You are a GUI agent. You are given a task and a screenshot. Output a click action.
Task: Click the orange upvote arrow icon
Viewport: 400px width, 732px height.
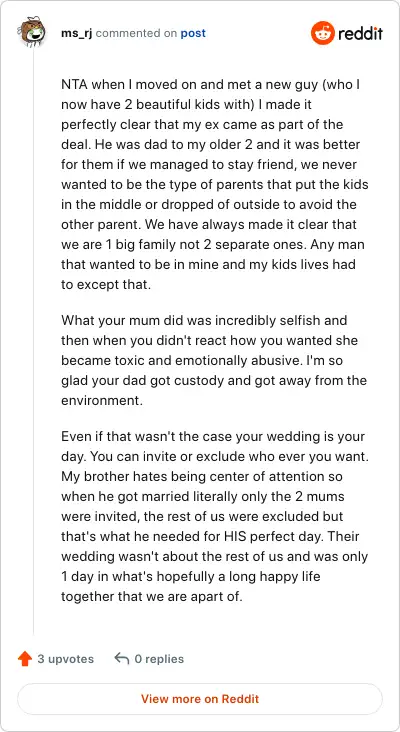click(25, 659)
